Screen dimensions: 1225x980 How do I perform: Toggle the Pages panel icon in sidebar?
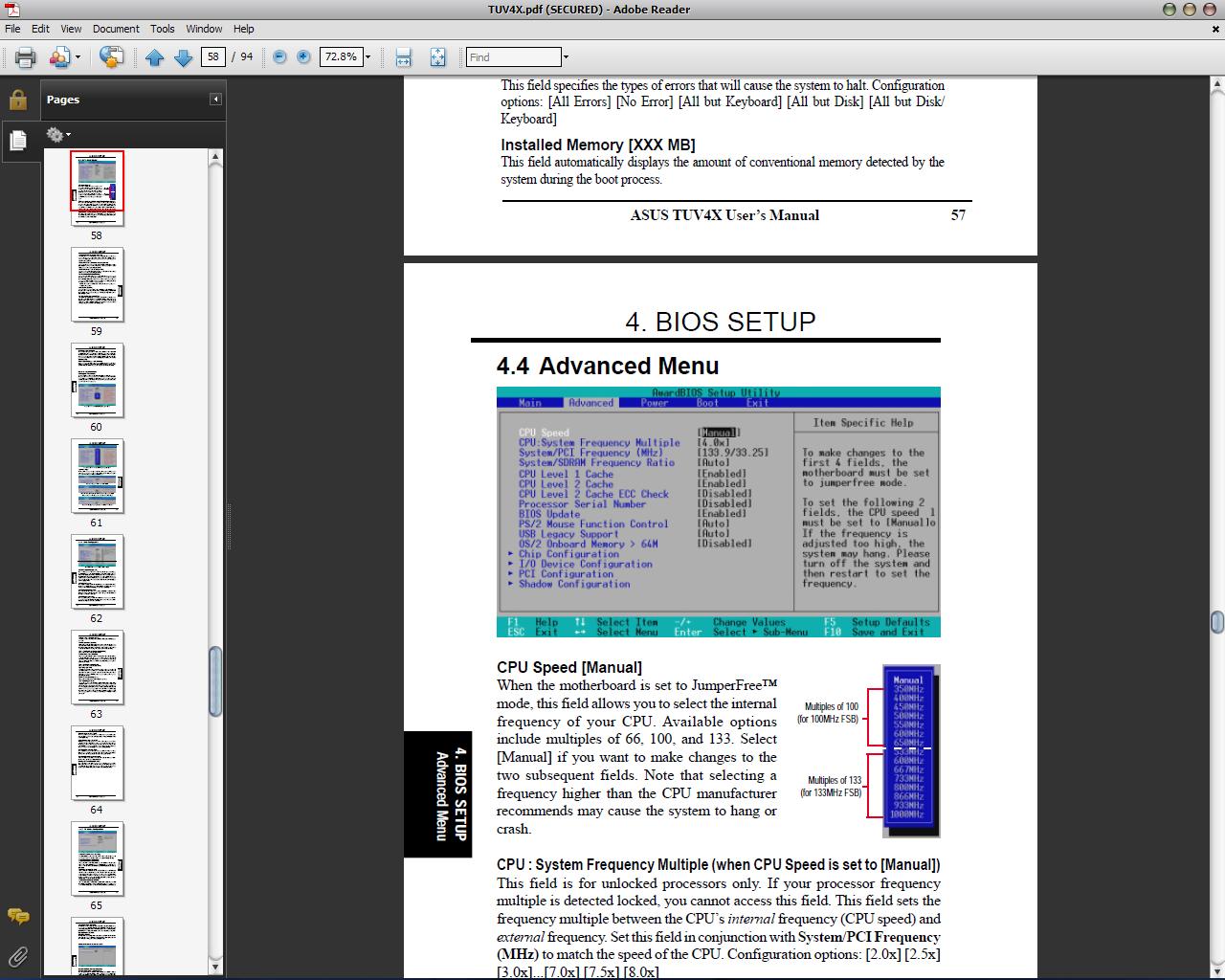(x=17, y=141)
